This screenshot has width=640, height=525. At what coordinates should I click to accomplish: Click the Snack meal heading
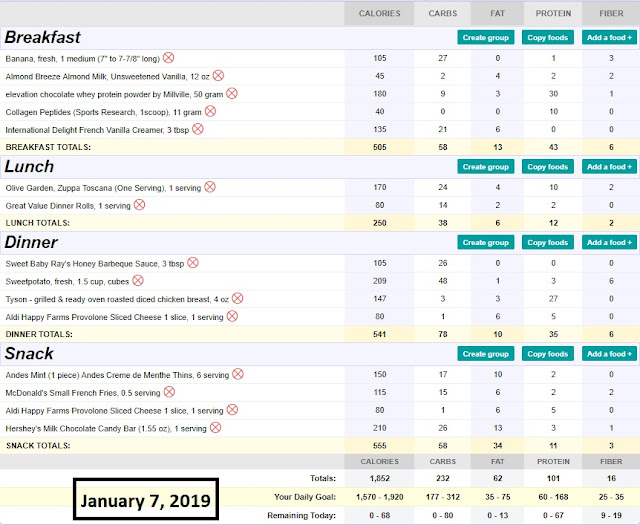29,354
